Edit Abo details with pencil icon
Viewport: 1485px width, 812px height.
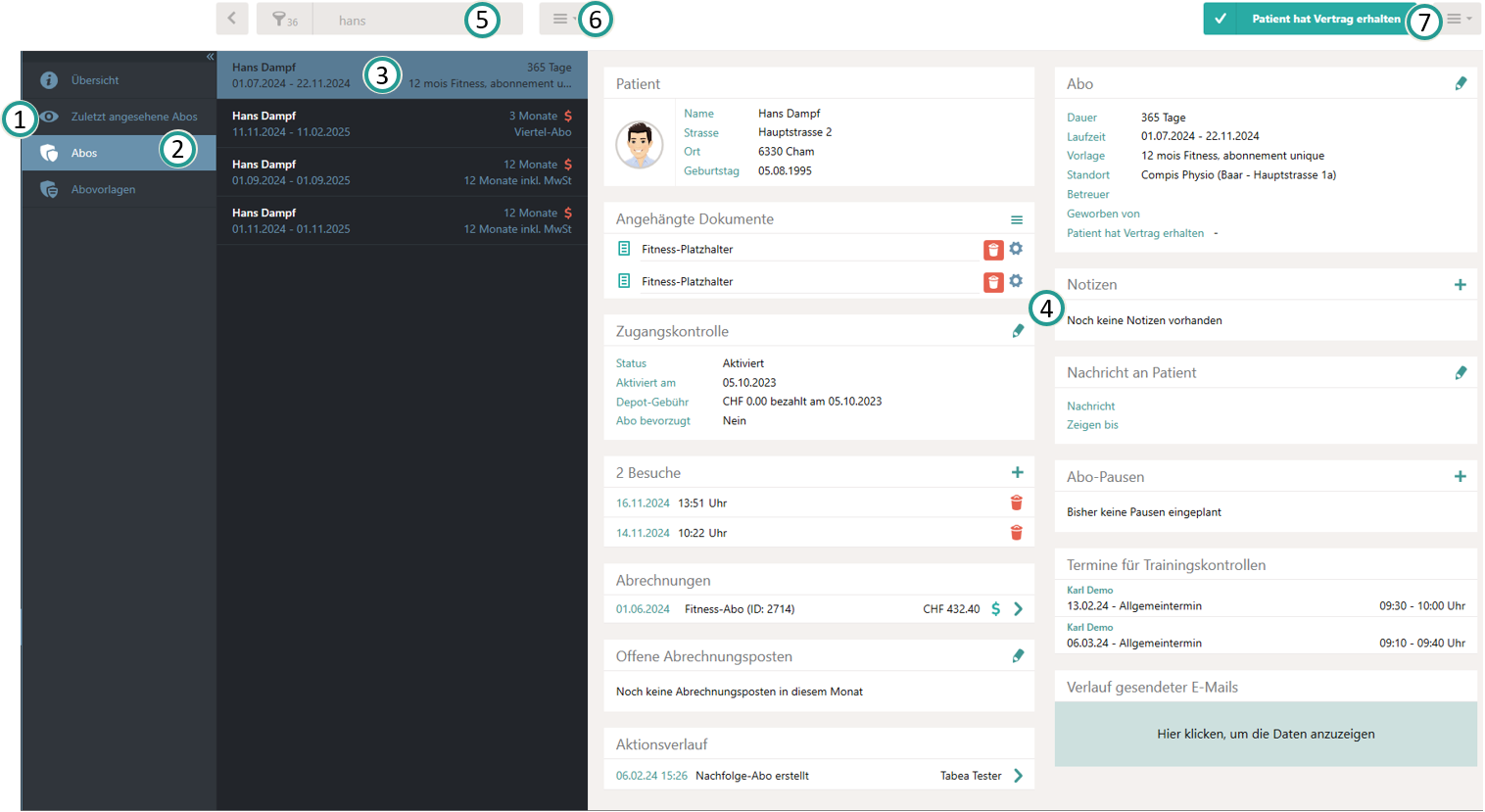point(1461,84)
